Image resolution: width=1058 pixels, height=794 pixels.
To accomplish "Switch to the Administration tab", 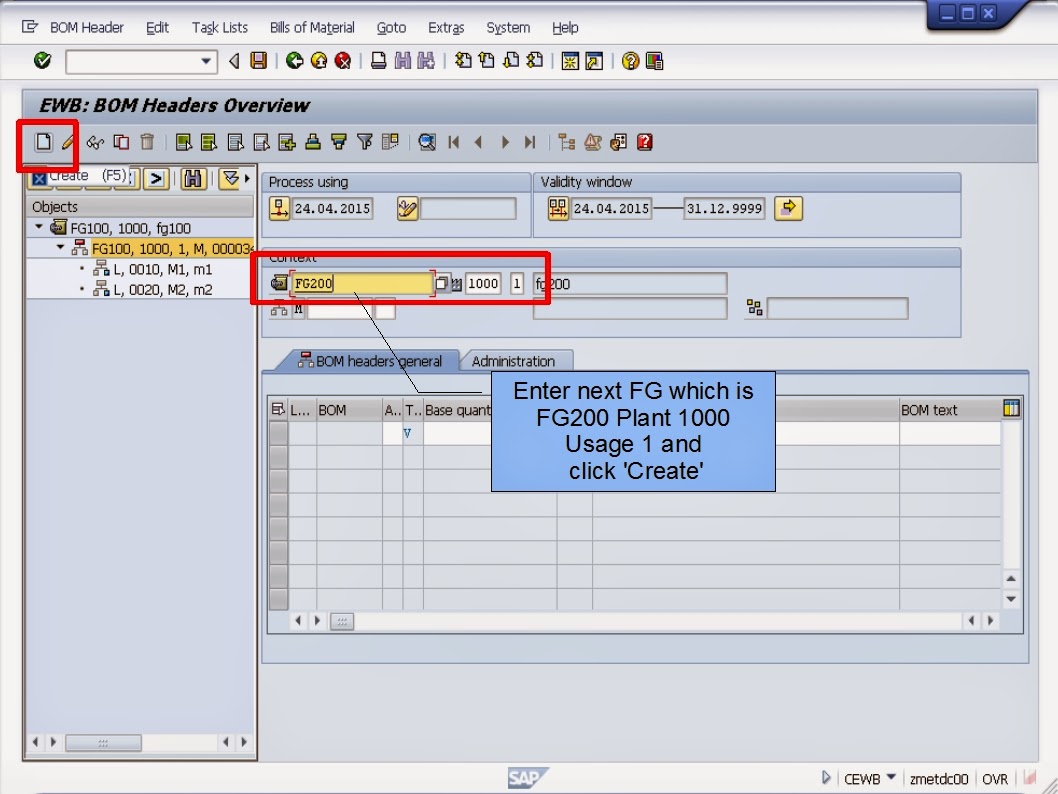I will 517,361.
